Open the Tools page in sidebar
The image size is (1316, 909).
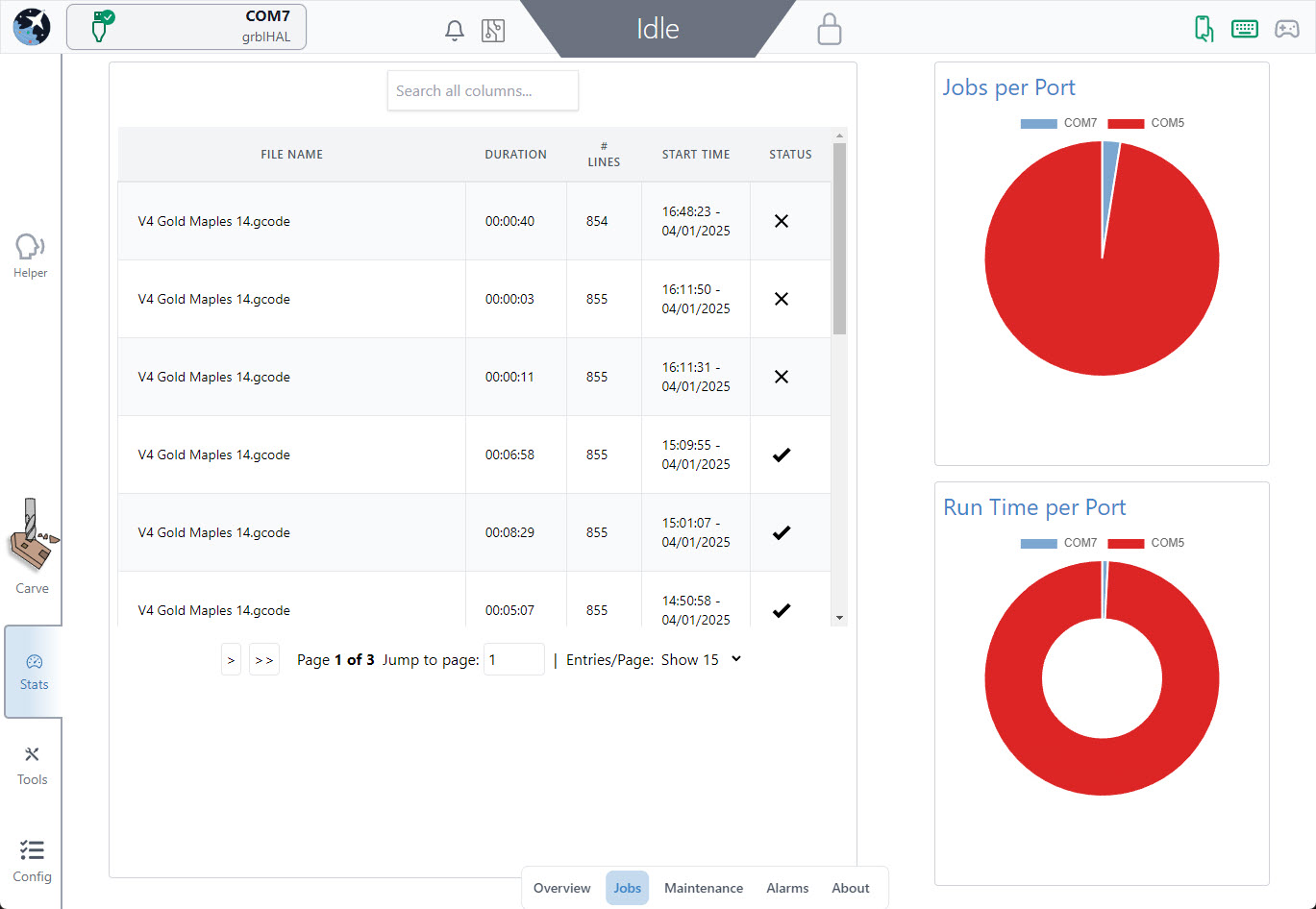(32, 766)
